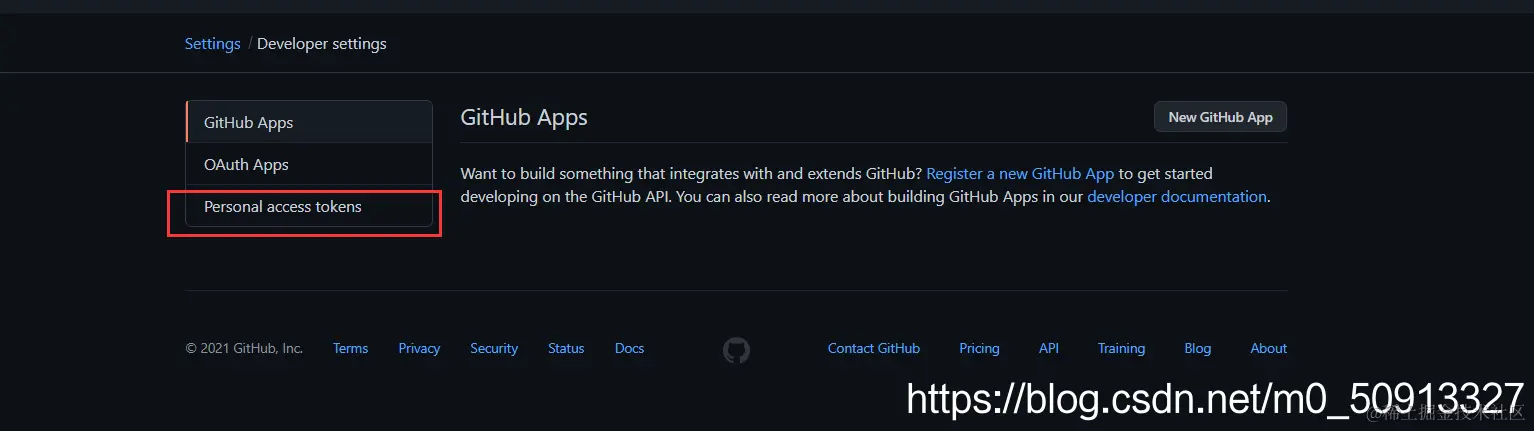Screen dimensions: 1534x431
Task: Go to the Training footer link
Action: (x=1121, y=348)
